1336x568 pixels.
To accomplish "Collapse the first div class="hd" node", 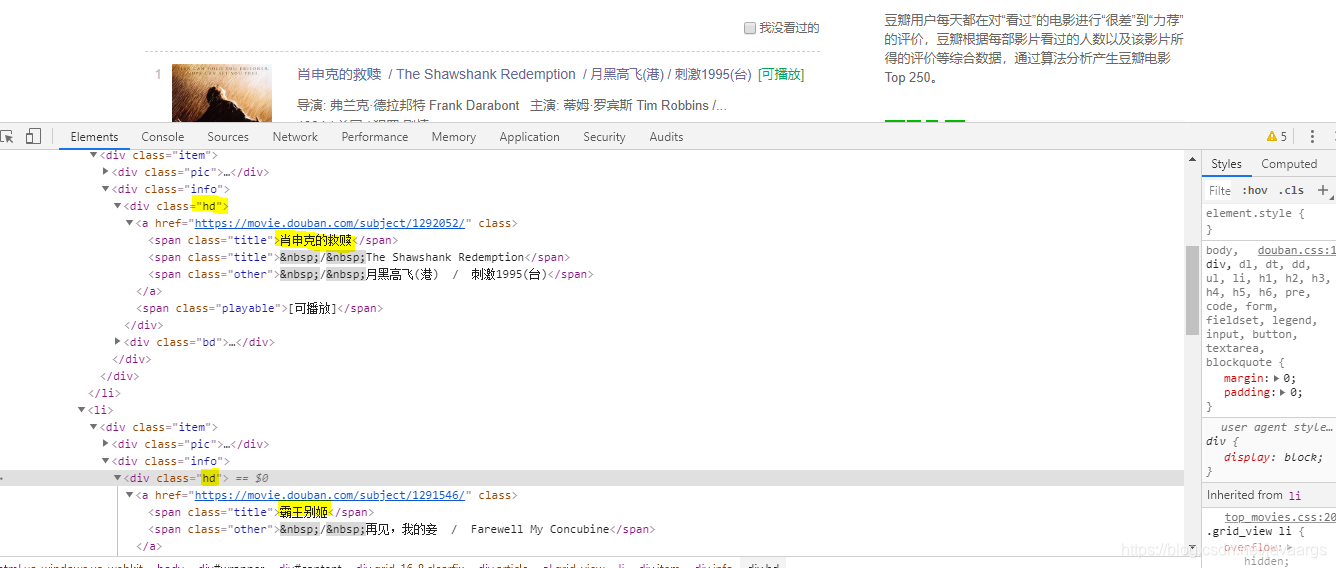I will pos(118,206).
